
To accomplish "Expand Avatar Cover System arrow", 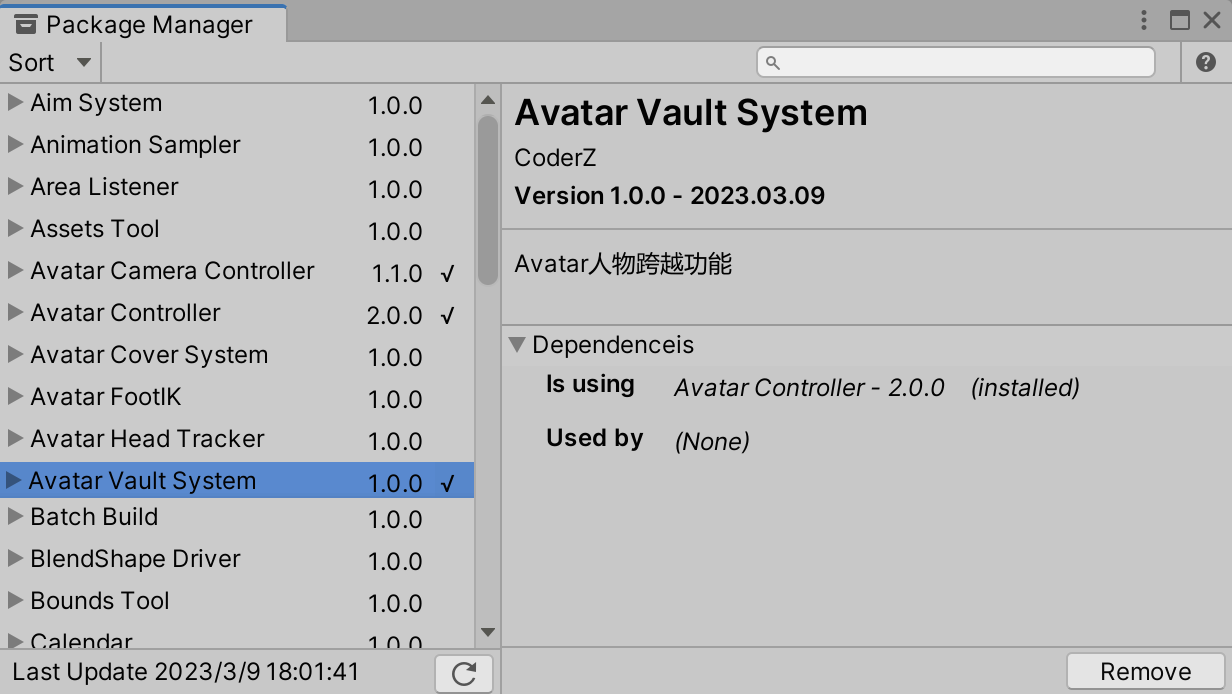I will (x=15, y=354).
